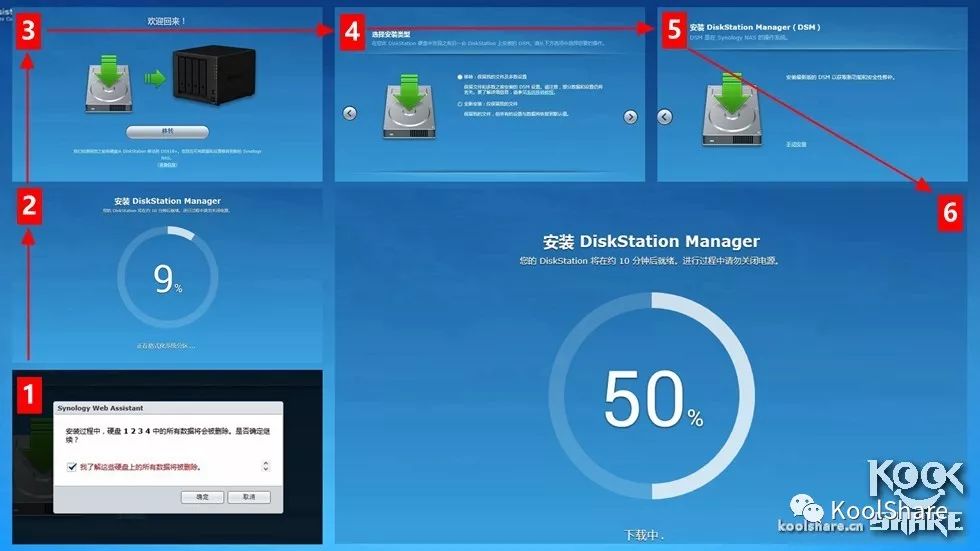Image resolution: width=980 pixels, height=551 pixels.
Task: Click the Synology Web Assistant dialog title bar
Action: pyautogui.click(x=168, y=408)
